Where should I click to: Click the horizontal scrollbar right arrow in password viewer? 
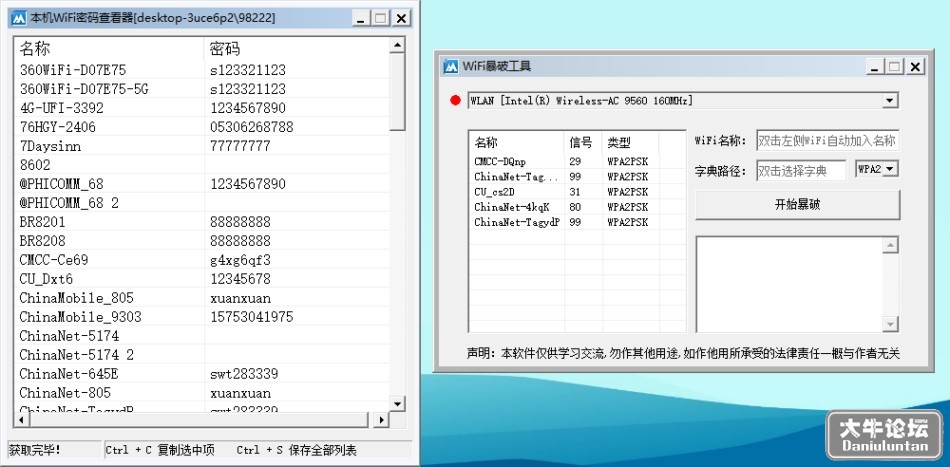381,420
